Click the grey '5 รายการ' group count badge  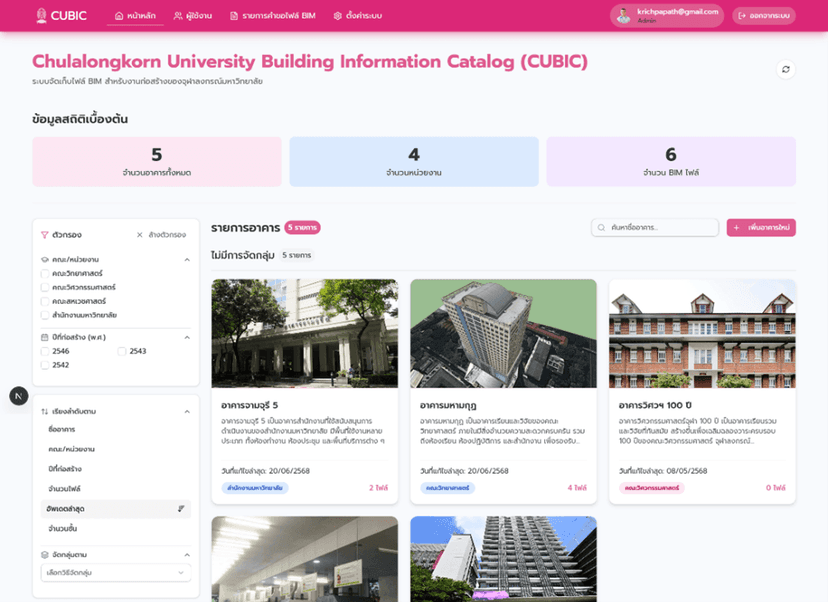coord(296,256)
